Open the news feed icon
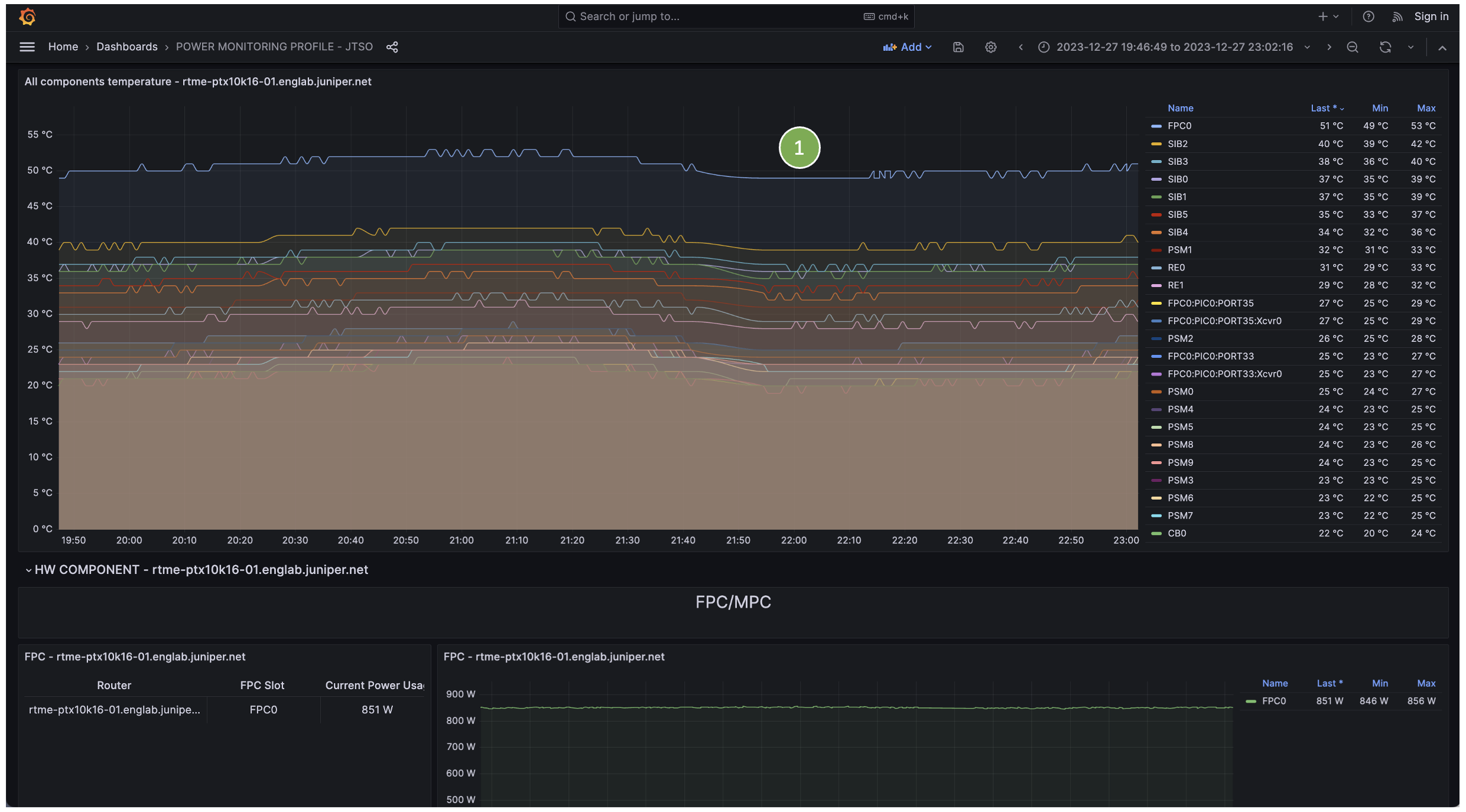The width and height of the screenshot is (1466, 812). click(1397, 17)
